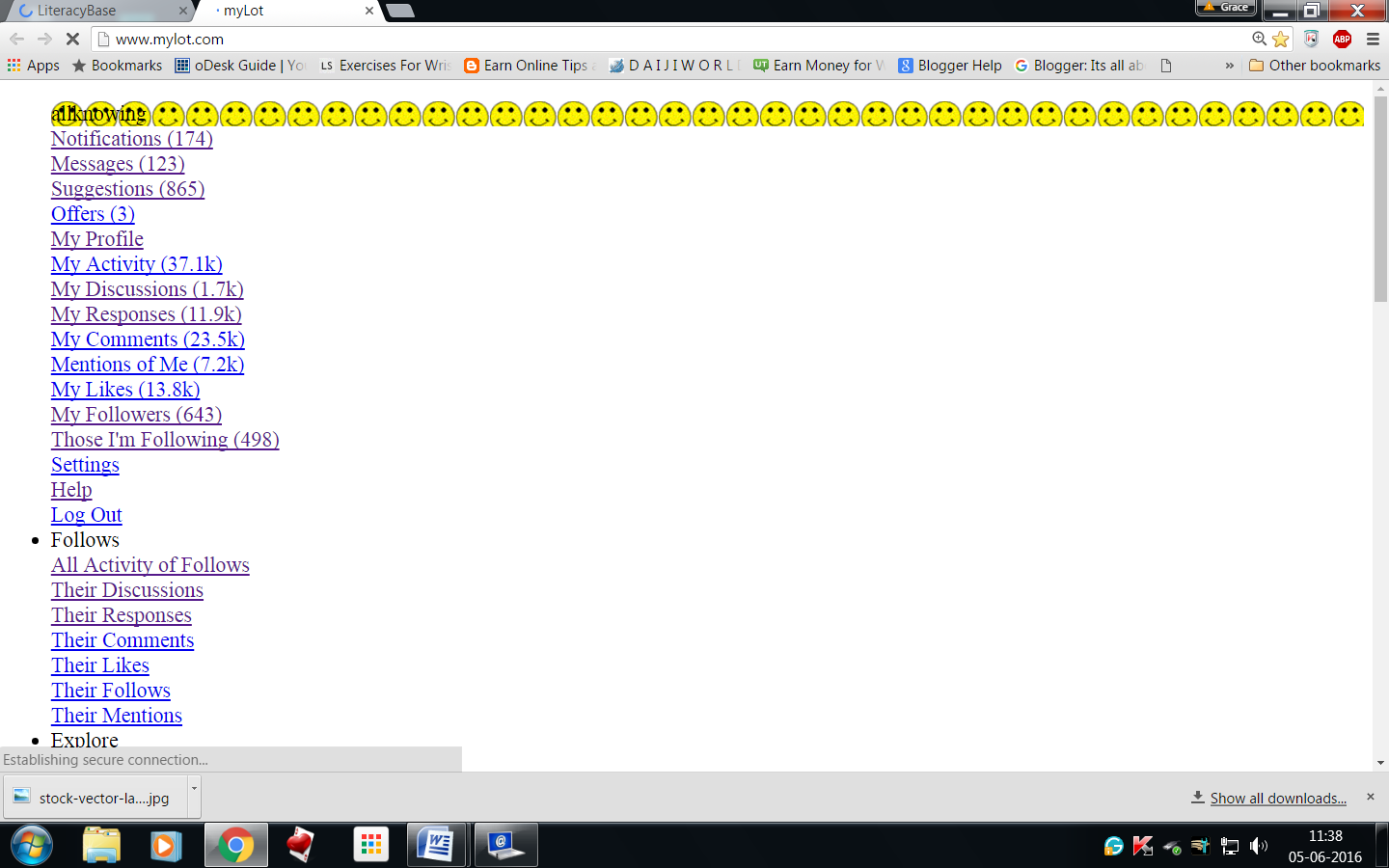The width and height of the screenshot is (1389, 868).
Task: Click the Windows Start button
Action: pos(31,846)
